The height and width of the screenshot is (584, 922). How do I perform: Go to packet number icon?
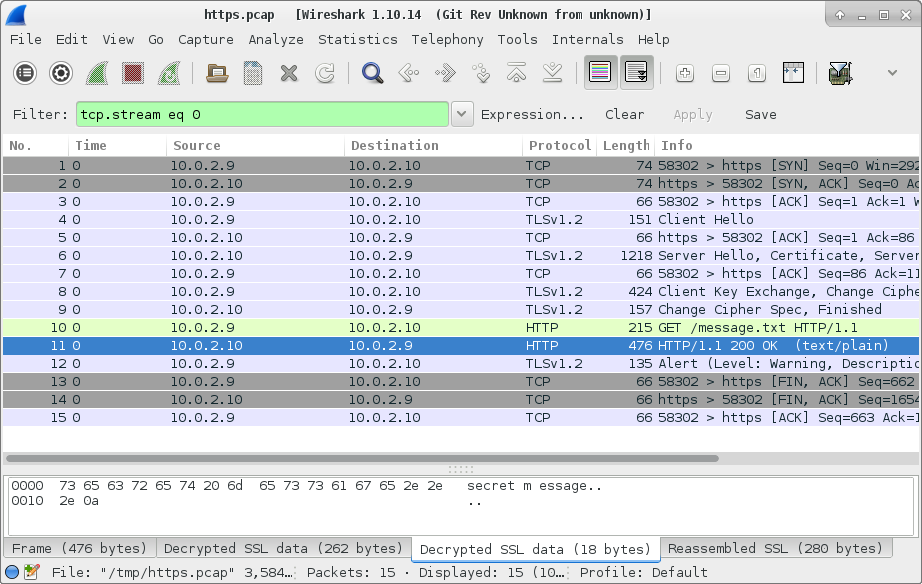coord(480,74)
